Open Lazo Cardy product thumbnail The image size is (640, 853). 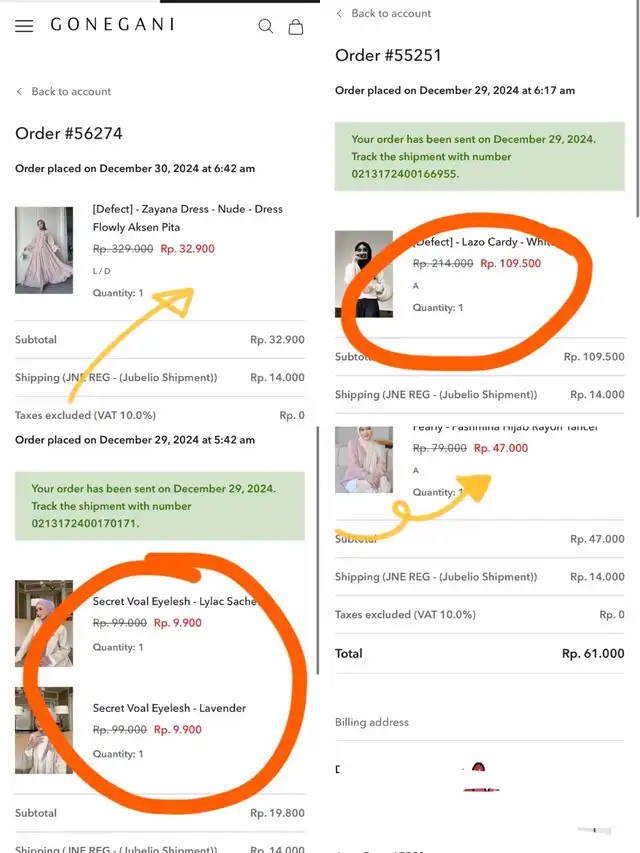[x=364, y=274]
